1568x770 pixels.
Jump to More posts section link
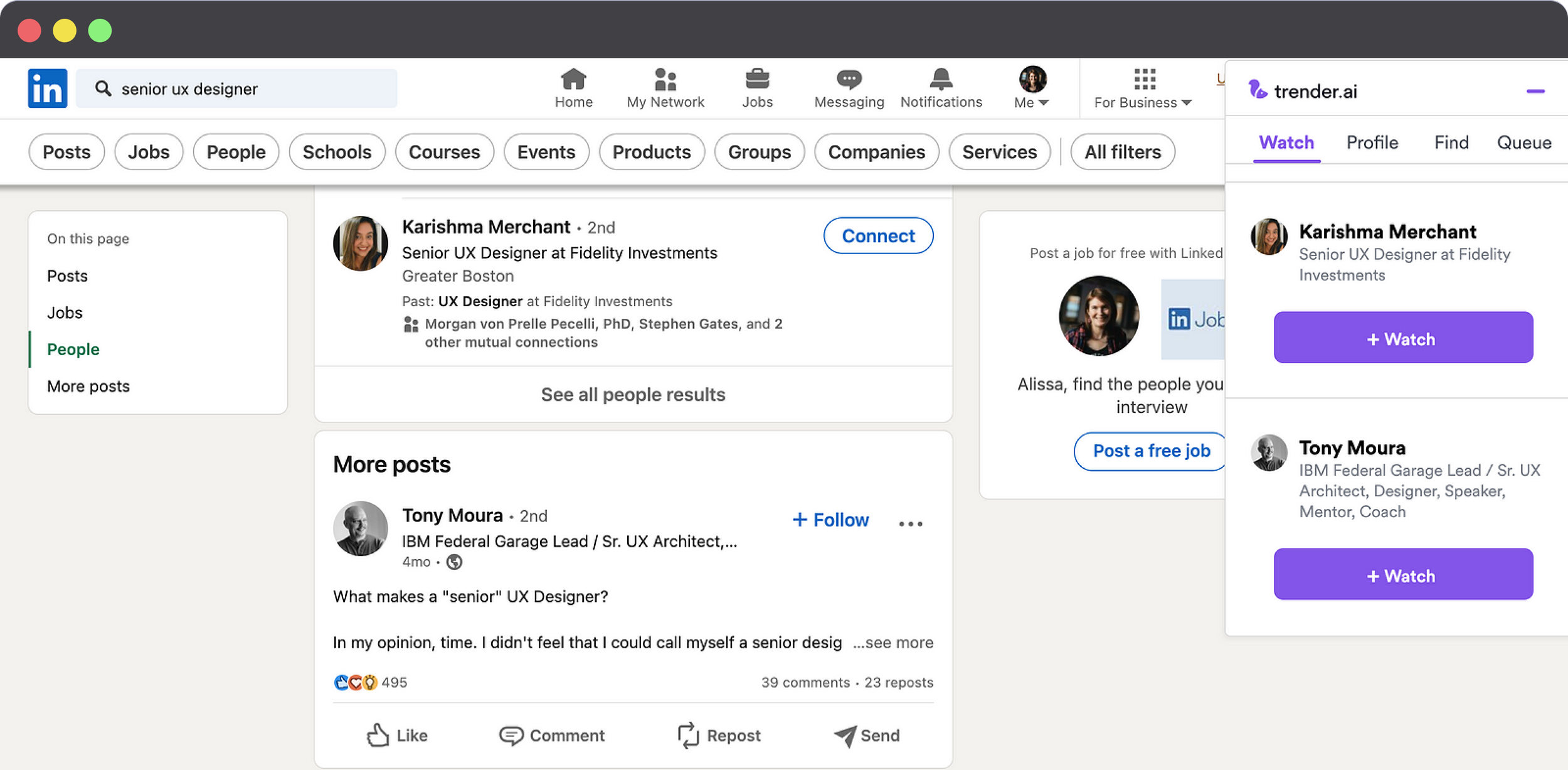[x=88, y=386]
